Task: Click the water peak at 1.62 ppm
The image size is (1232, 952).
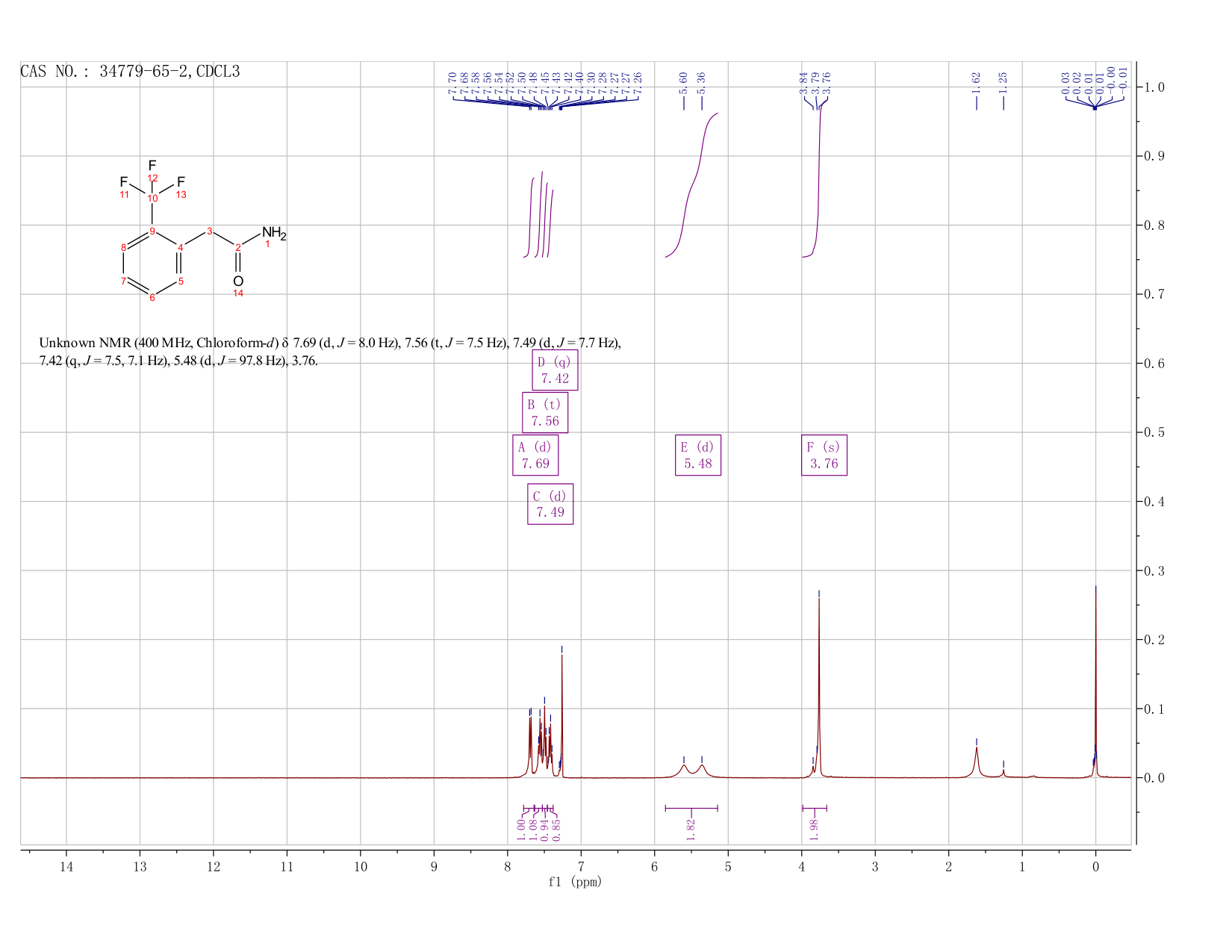Action: (976, 762)
